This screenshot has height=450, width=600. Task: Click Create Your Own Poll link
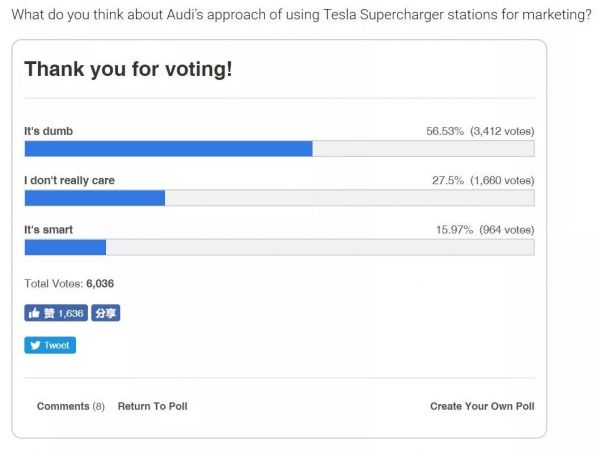482,406
